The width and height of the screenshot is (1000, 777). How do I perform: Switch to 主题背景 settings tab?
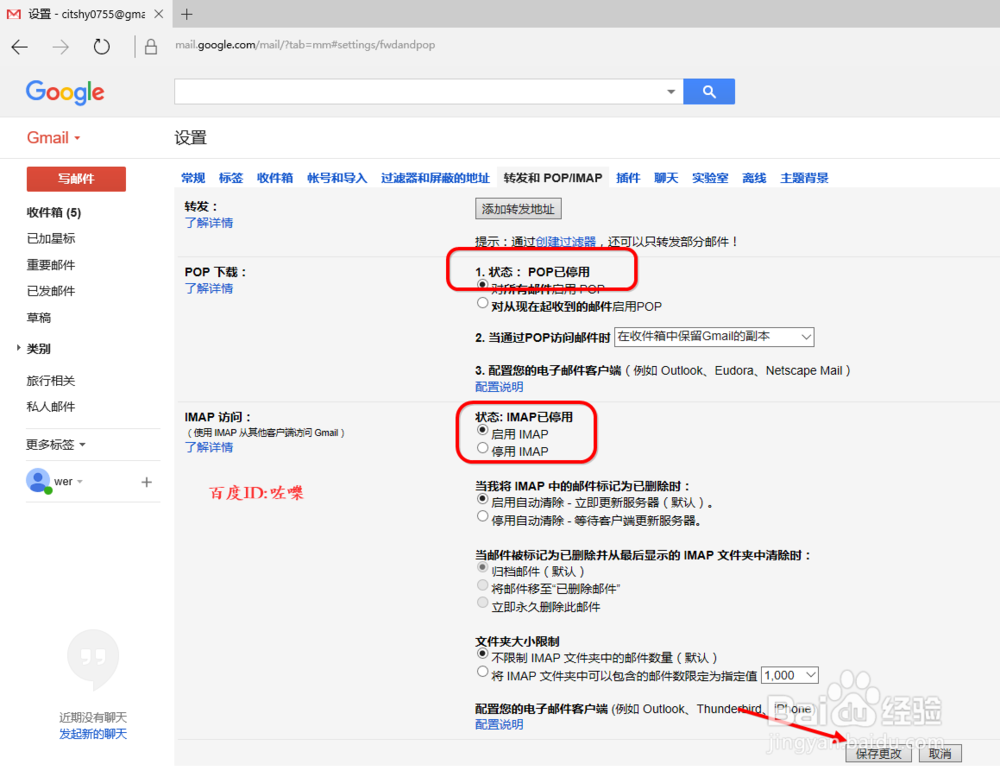point(804,178)
